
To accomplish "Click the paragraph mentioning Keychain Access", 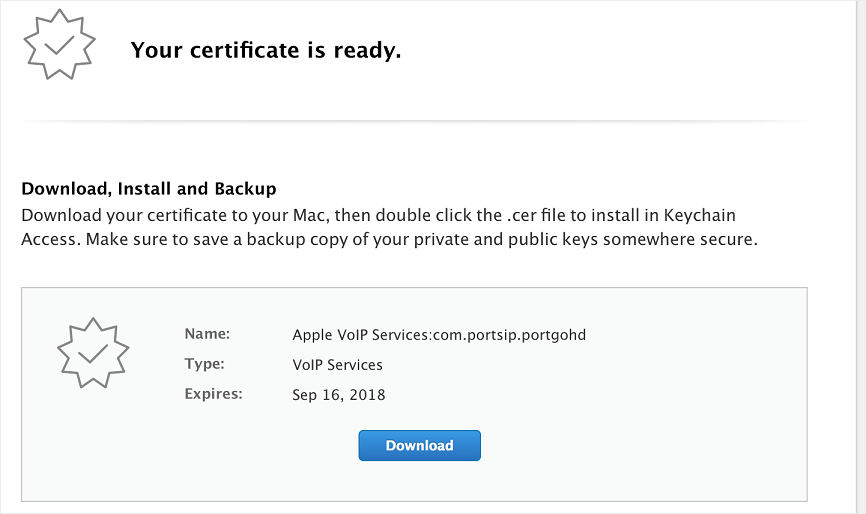I will (x=389, y=227).
